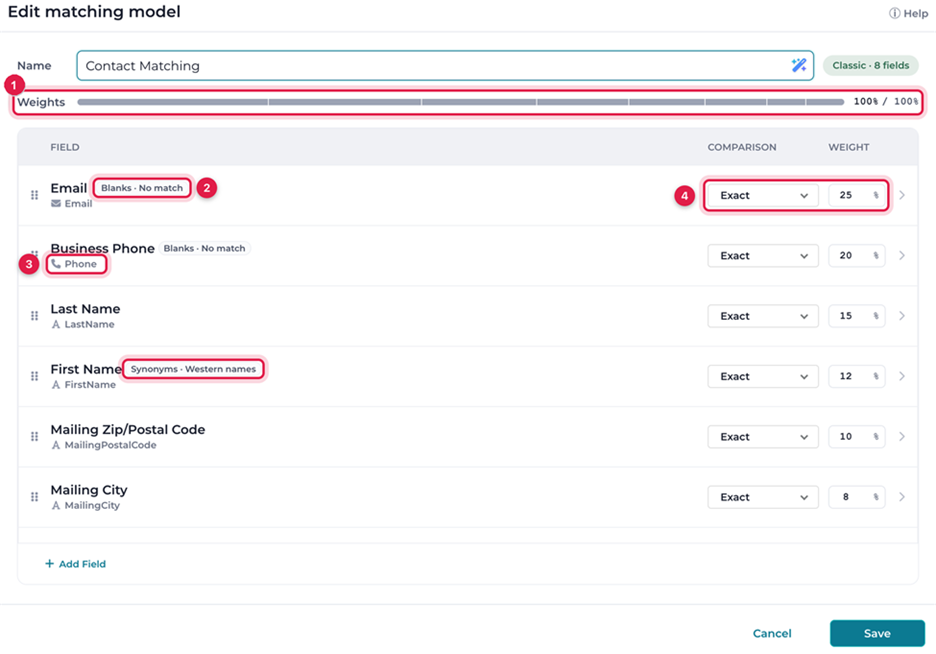Image resolution: width=936 pixels, height=654 pixels.
Task: Expand the Mailing Zip/Postal Code row chevron
Action: click(x=902, y=436)
